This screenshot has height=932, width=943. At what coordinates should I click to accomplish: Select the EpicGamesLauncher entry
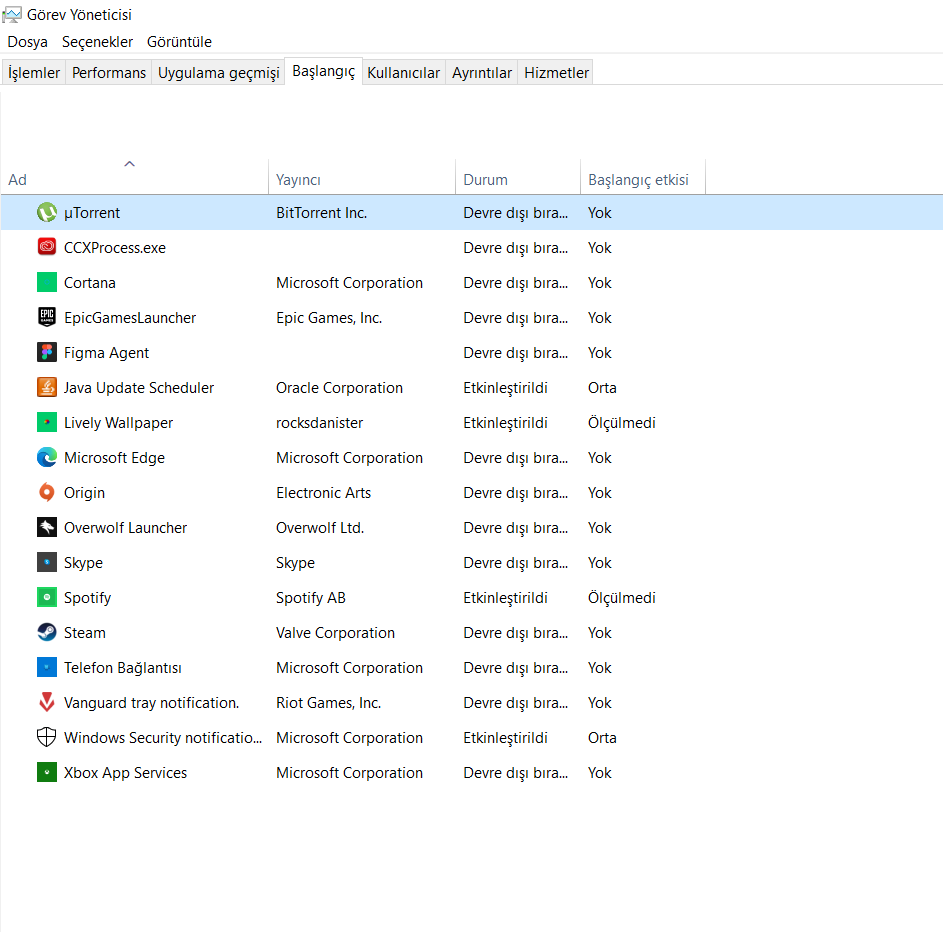[x=130, y=317]
